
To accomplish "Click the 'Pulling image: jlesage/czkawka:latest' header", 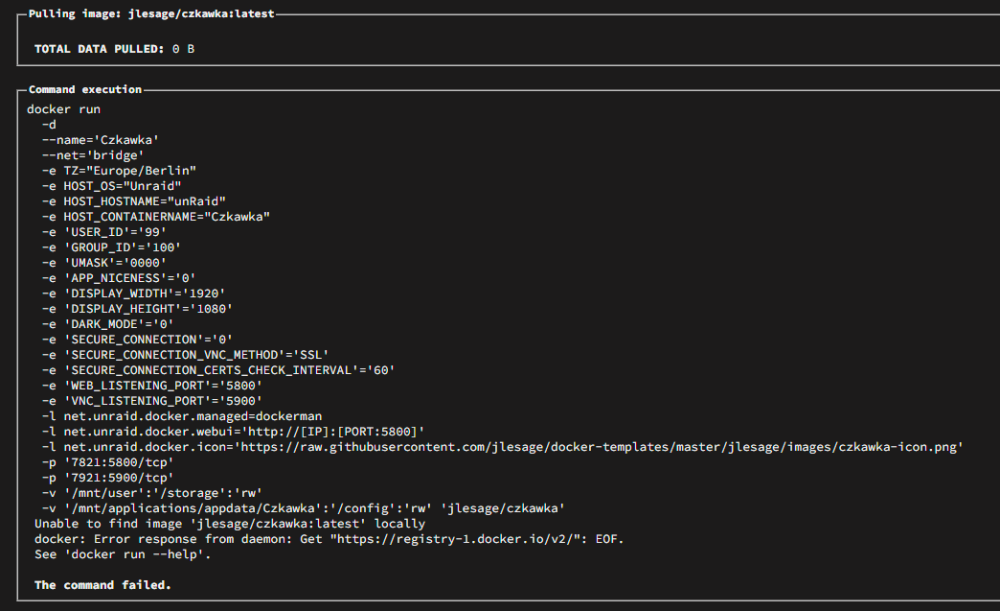I will pyautogui.click(x=151, y=13).
